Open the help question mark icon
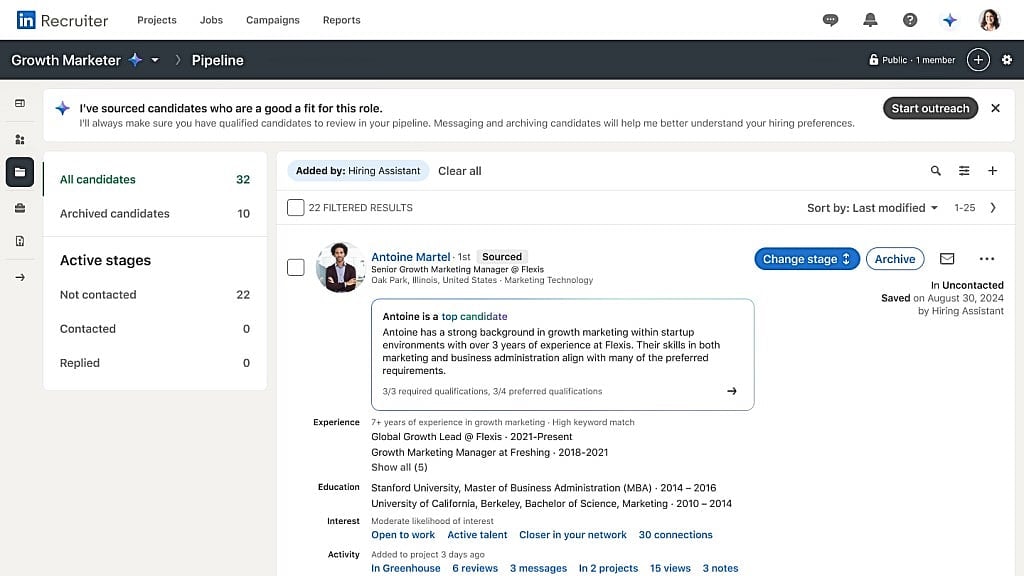This screenshot has height=576, width=1024. click(910, 20)
